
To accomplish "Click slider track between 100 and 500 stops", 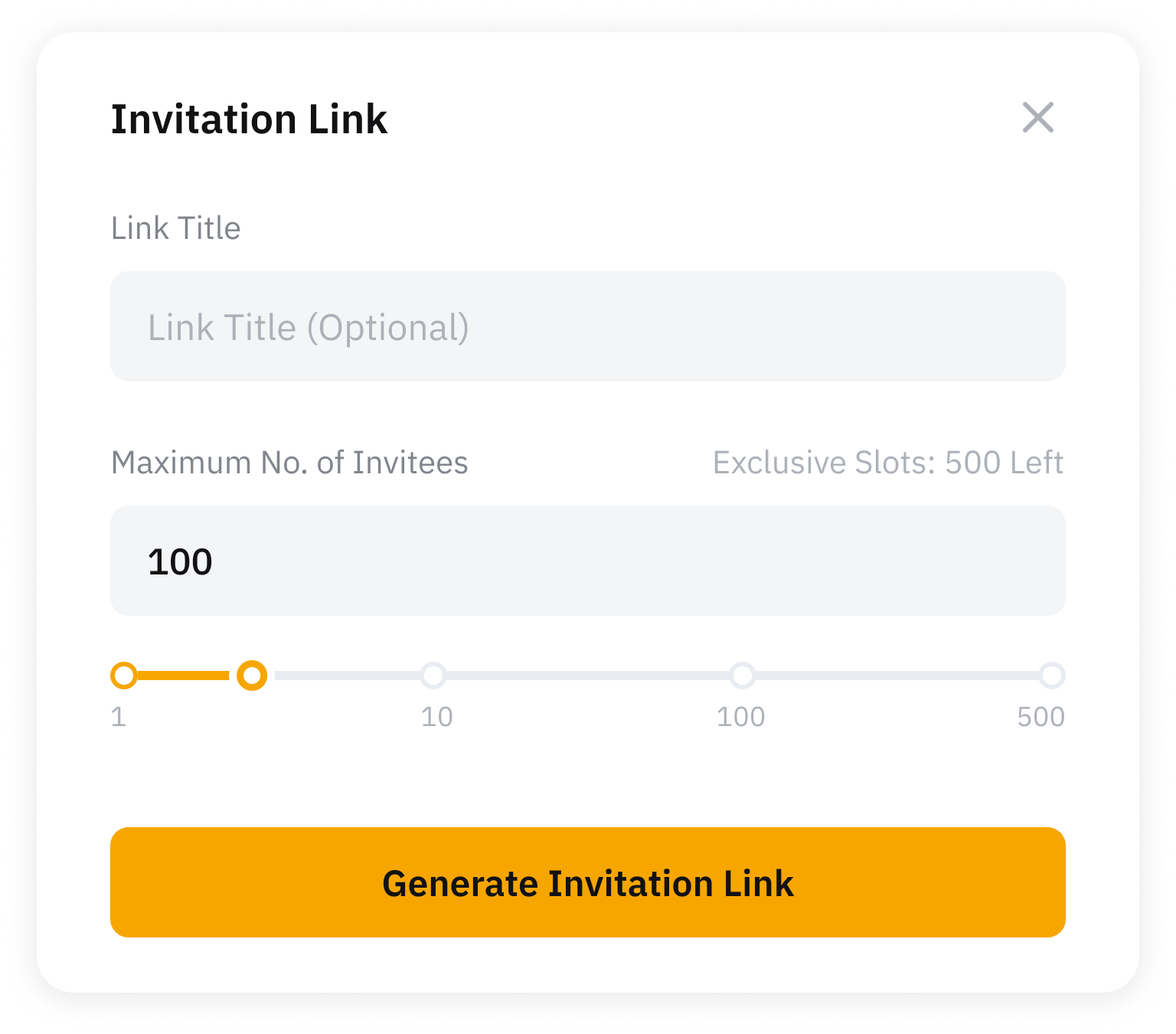I will coord(897,676).
